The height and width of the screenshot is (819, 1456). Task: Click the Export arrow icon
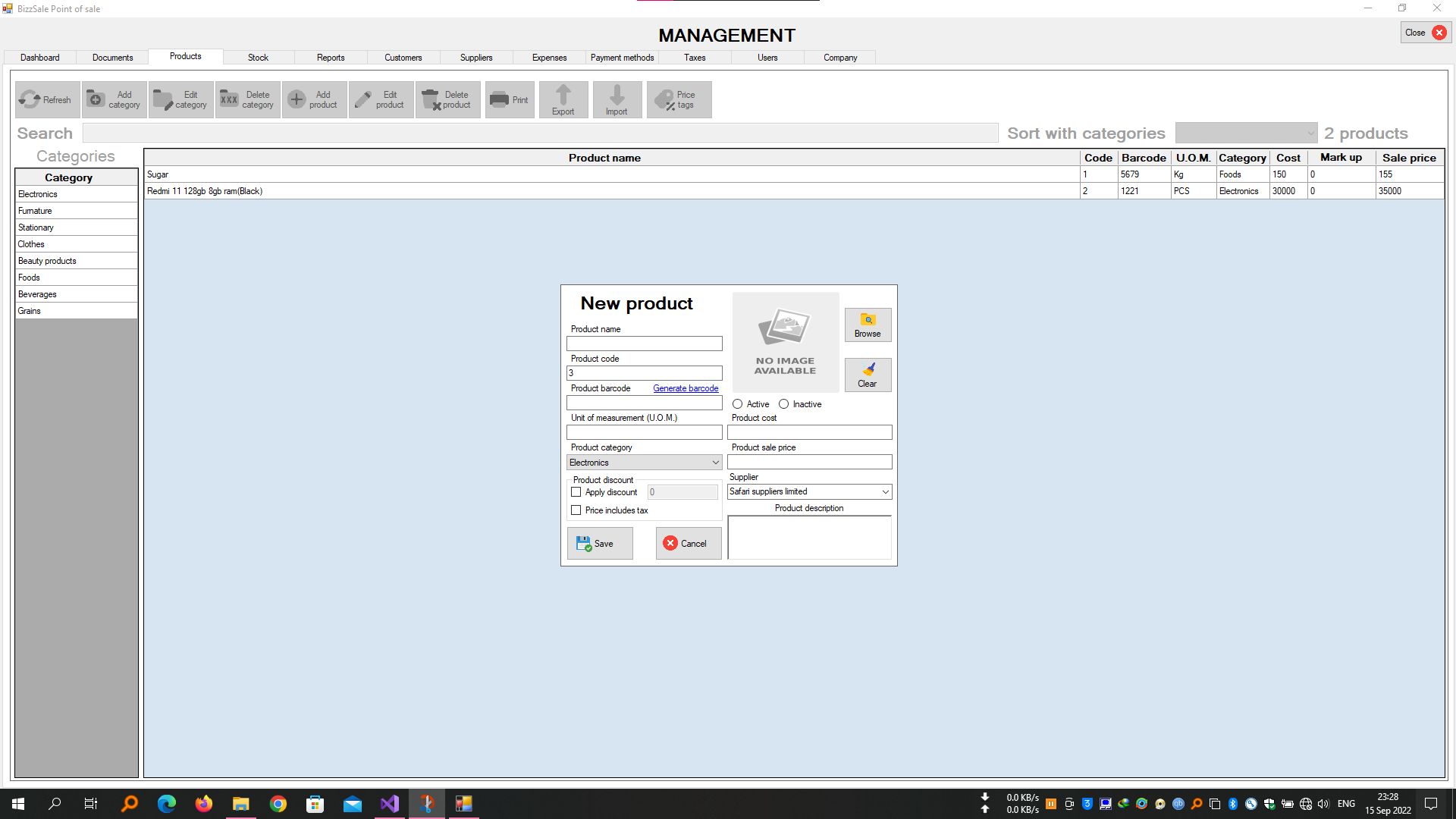(563, 95)
